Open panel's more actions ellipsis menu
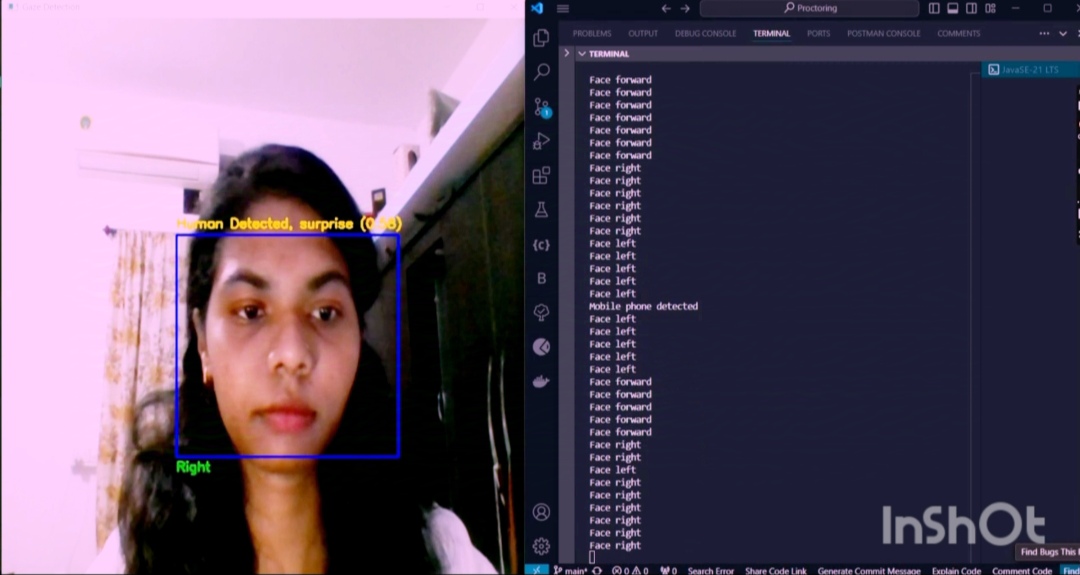This screenshot has width=1080, height=575. click(1044, 33)
